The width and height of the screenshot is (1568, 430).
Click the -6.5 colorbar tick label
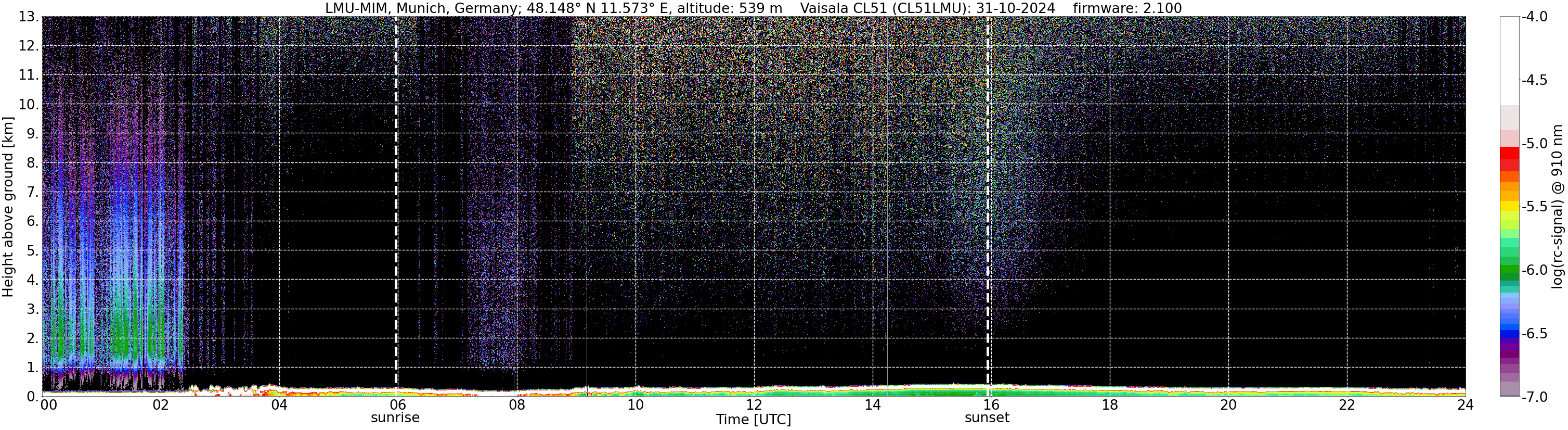(1535, 333)
